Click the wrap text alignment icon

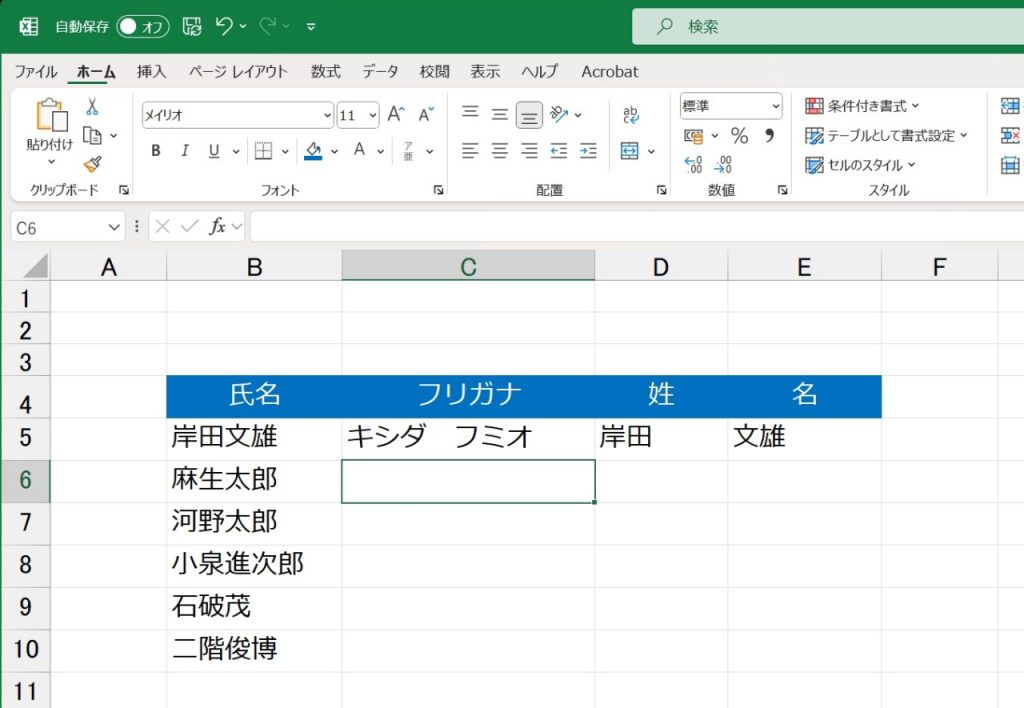631,113
